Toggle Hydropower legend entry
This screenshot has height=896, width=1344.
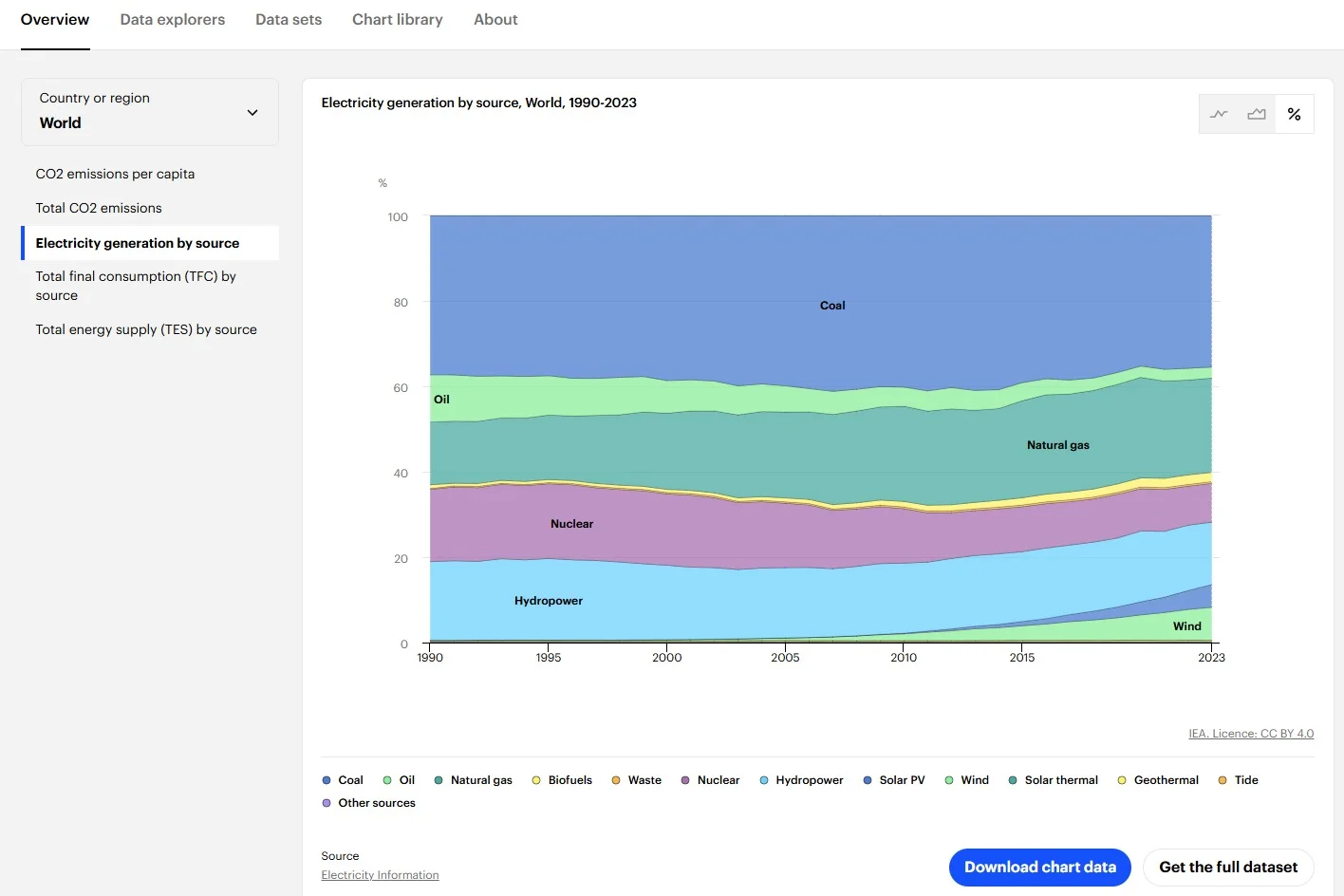(x=801, y=780)
